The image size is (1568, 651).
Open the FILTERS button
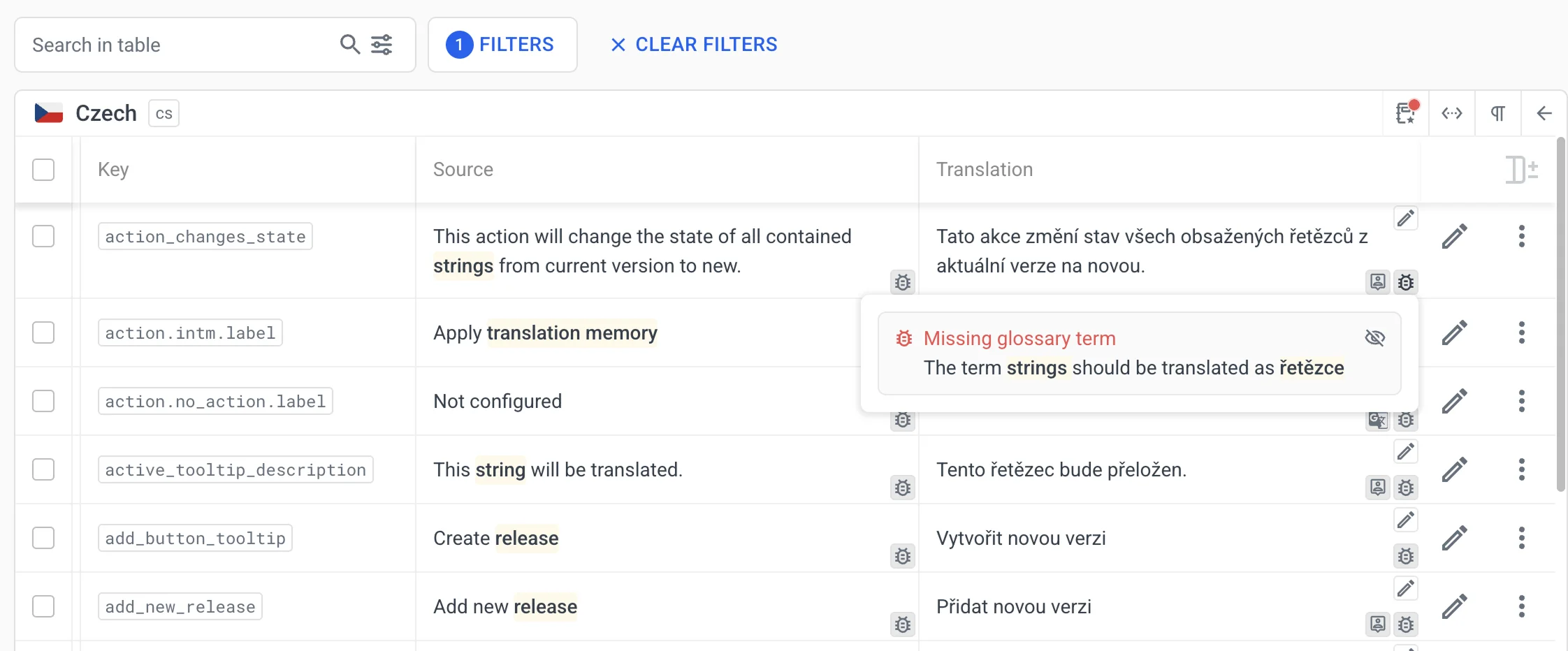coord(502,45)
